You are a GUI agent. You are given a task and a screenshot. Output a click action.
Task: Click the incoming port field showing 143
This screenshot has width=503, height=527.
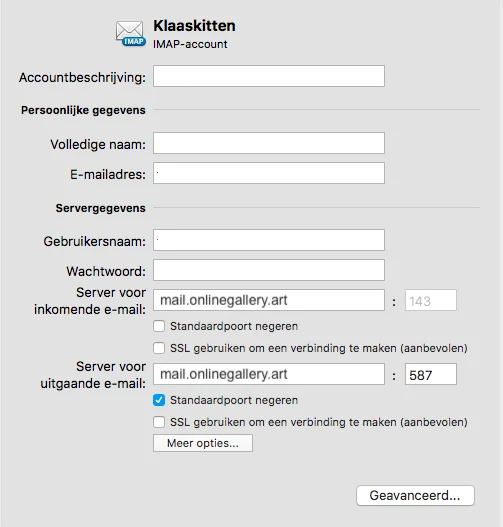(x=431, y=300)
